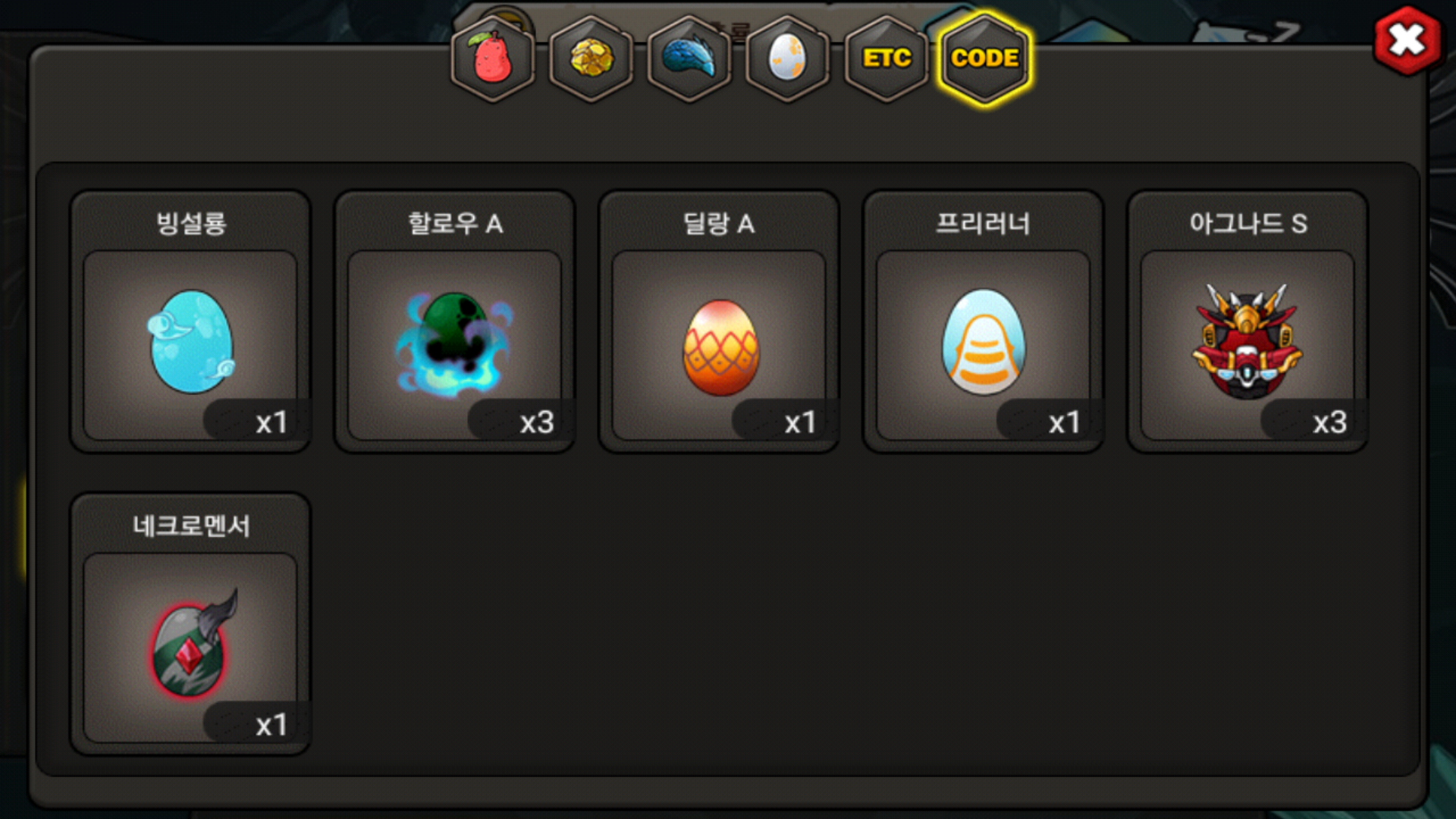Click the 네크로멘서 card title label
Viewport: 1456px width, 819px height.
tap(191, 526)
